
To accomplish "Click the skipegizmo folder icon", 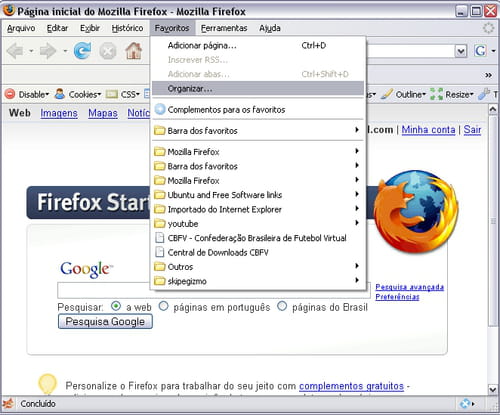I will tap(160, 281).
